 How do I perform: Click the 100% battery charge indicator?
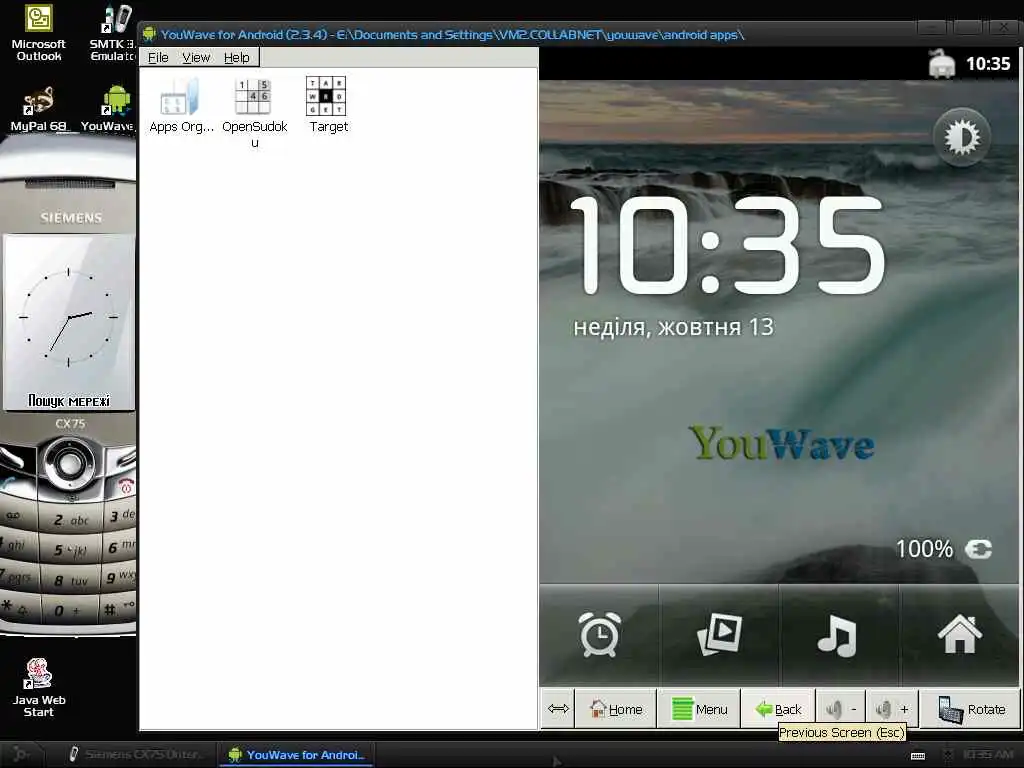click(x=943, y=549)
